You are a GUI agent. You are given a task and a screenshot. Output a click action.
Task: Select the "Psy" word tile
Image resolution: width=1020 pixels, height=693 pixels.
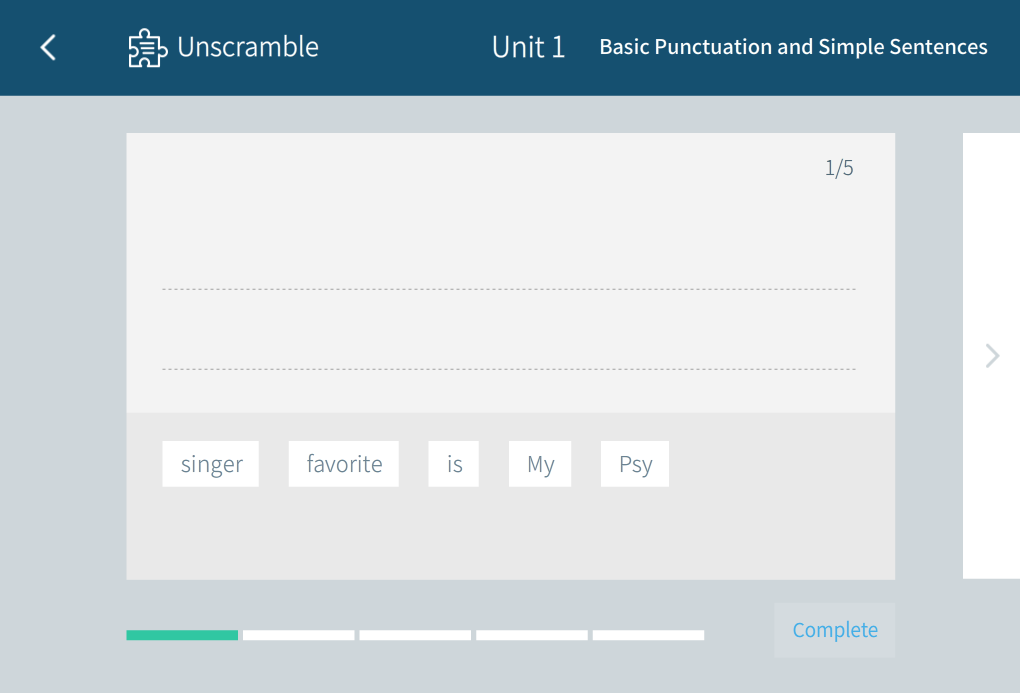click(635, 464)
